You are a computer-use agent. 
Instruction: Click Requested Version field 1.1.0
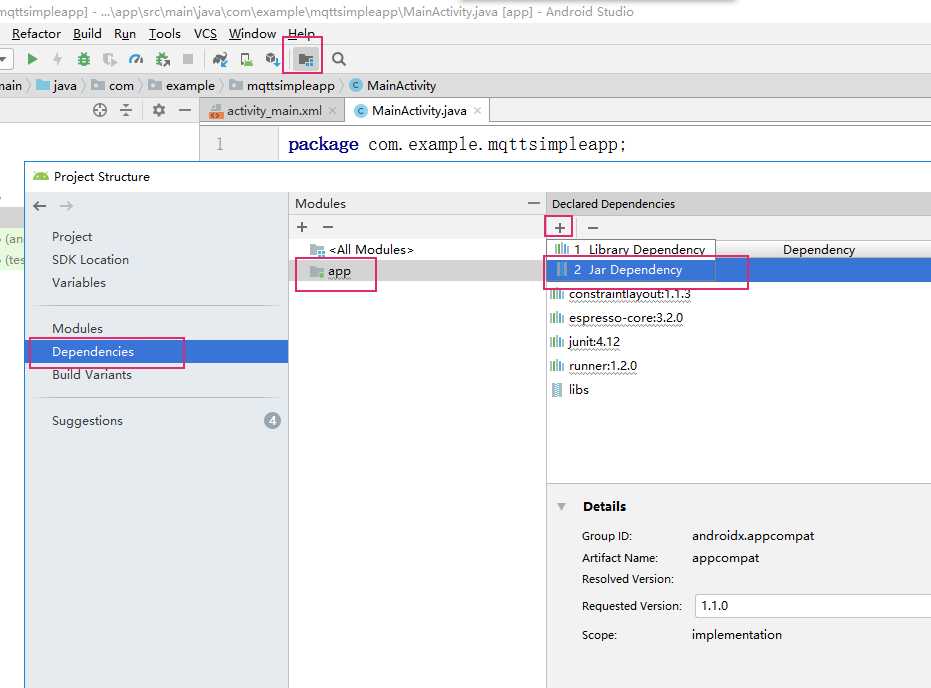(812, 606)
